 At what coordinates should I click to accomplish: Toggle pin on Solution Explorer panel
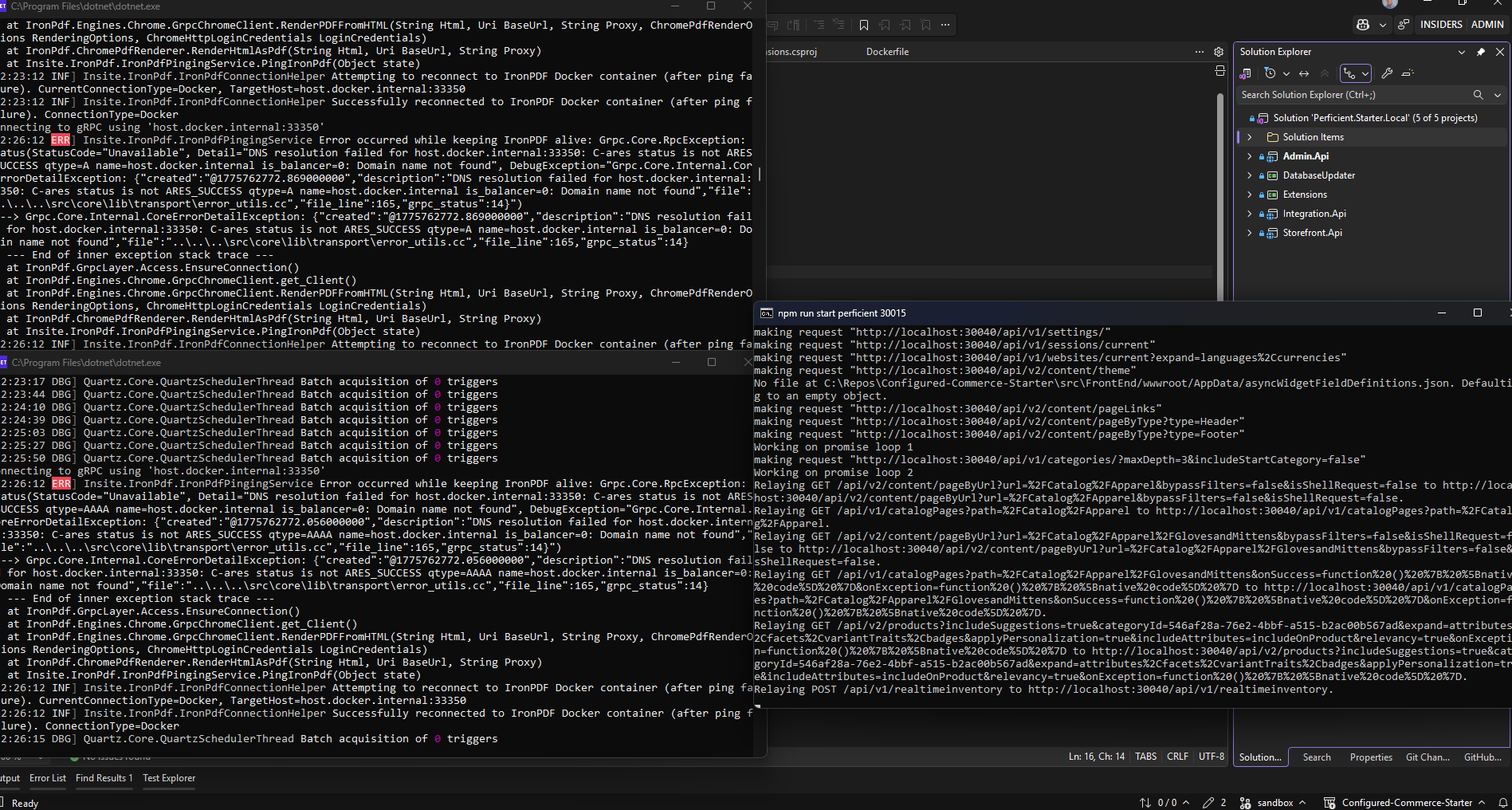(1481, 52)
